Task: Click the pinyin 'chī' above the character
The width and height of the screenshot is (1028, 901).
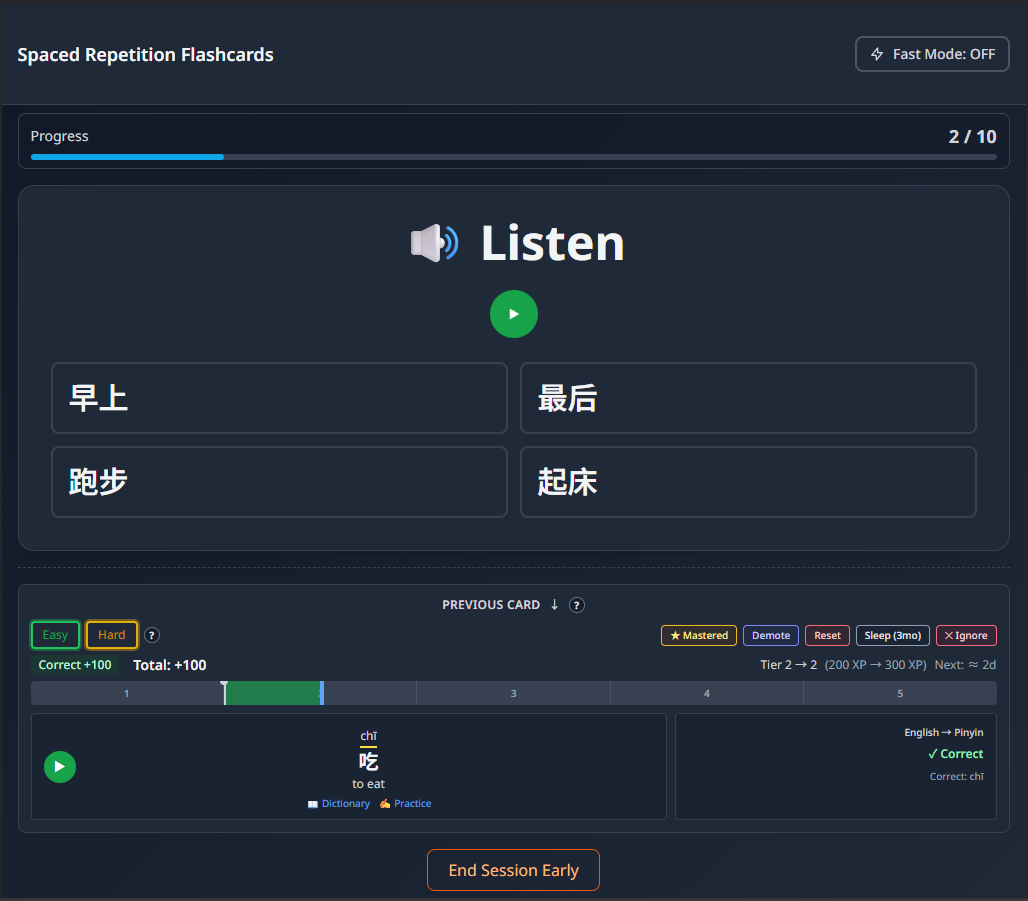Action: [368, 736]
